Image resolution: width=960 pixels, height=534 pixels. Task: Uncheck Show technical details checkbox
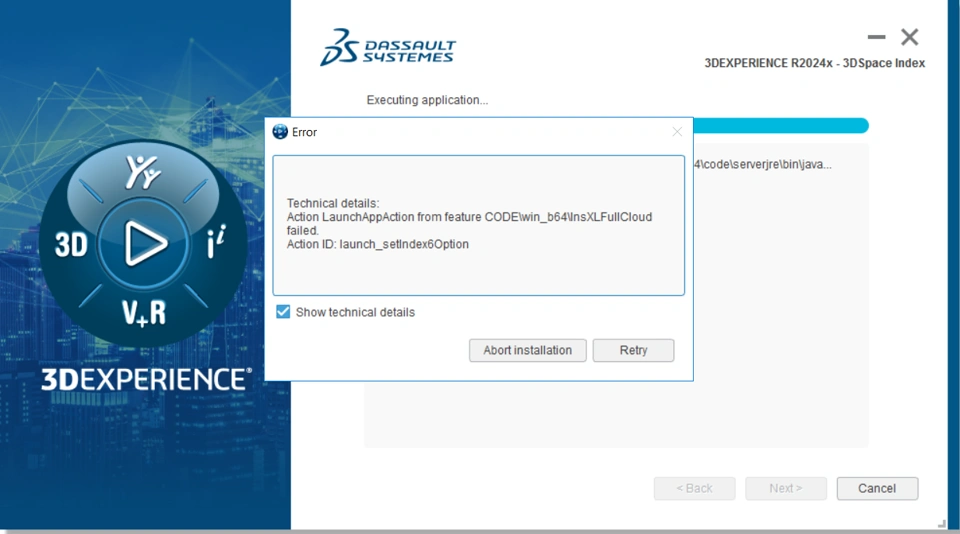point(283,312)
